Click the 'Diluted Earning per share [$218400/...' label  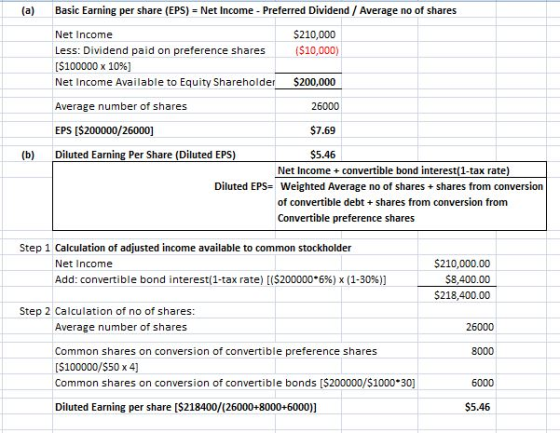tap(186, 407)
